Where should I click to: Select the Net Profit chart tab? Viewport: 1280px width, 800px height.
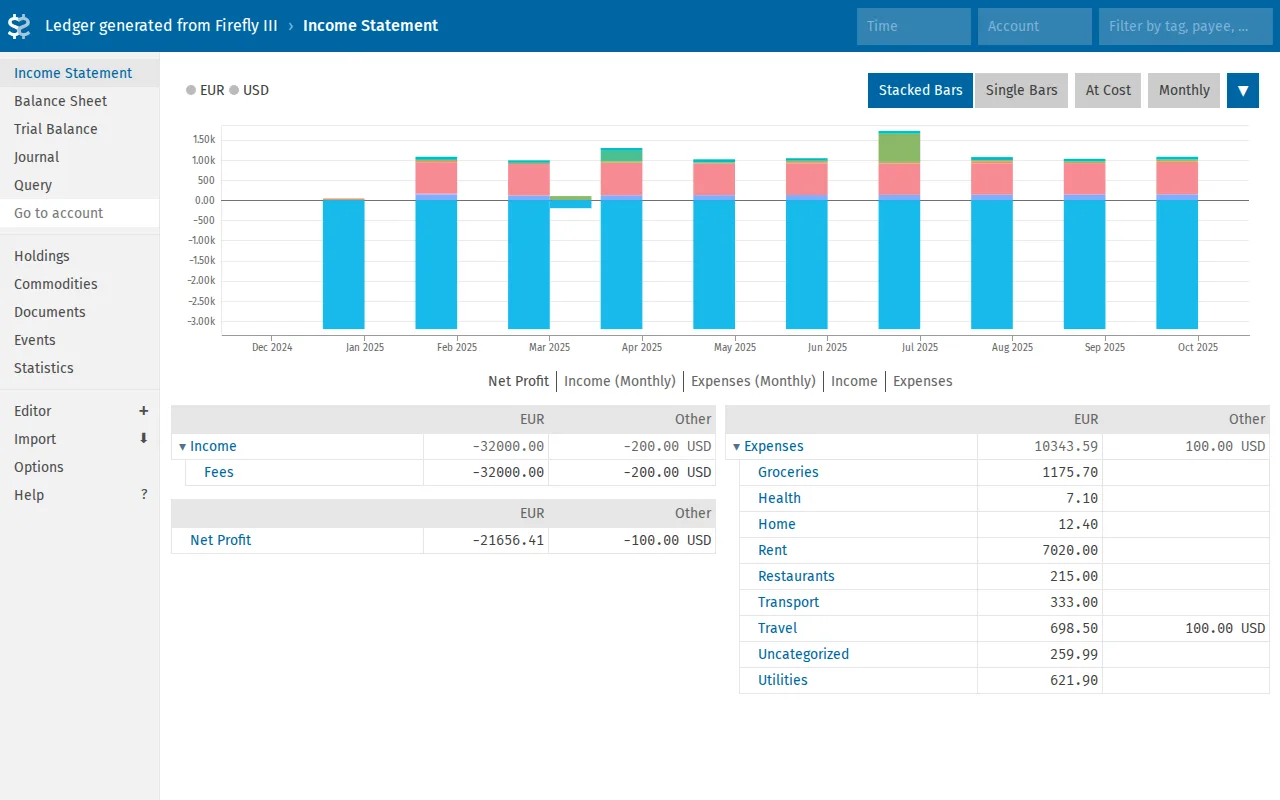(518, 381)
